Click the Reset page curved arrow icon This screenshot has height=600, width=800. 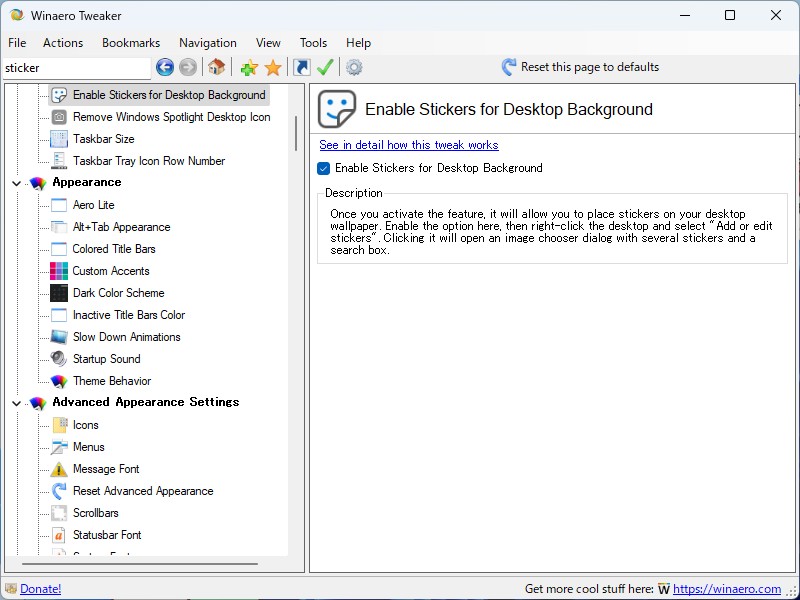tap(509, 67)
